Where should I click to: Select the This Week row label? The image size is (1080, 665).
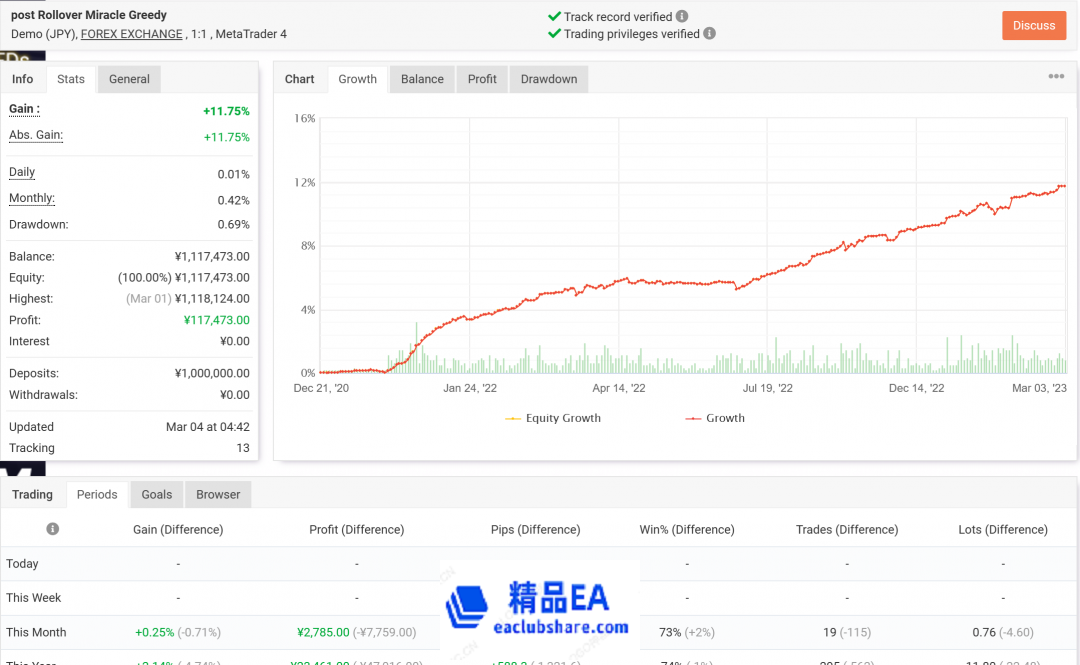click(x=34, y=597)
